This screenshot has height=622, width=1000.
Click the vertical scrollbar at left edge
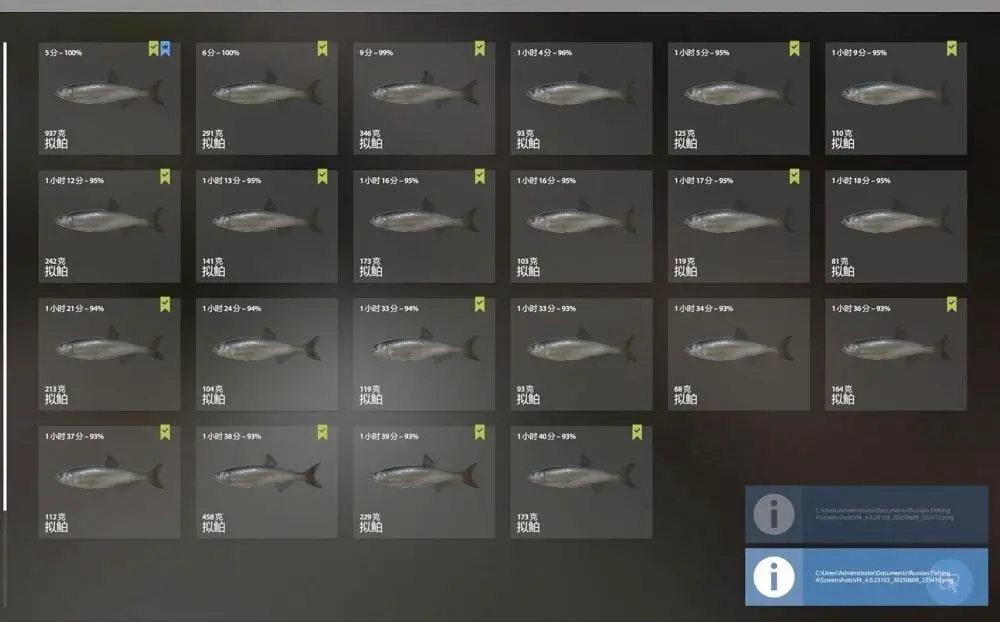tap(5, 276)
